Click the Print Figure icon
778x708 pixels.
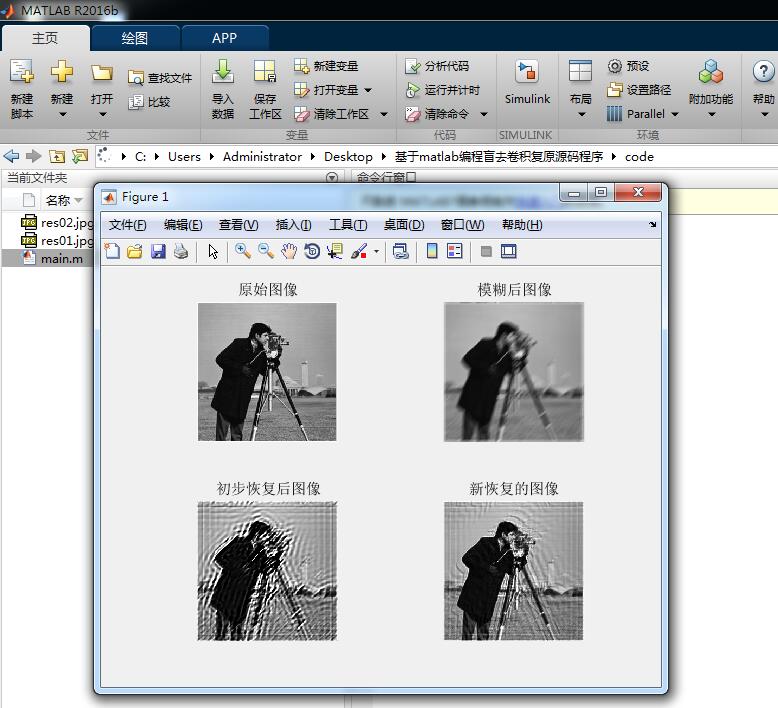coord(181,252)
